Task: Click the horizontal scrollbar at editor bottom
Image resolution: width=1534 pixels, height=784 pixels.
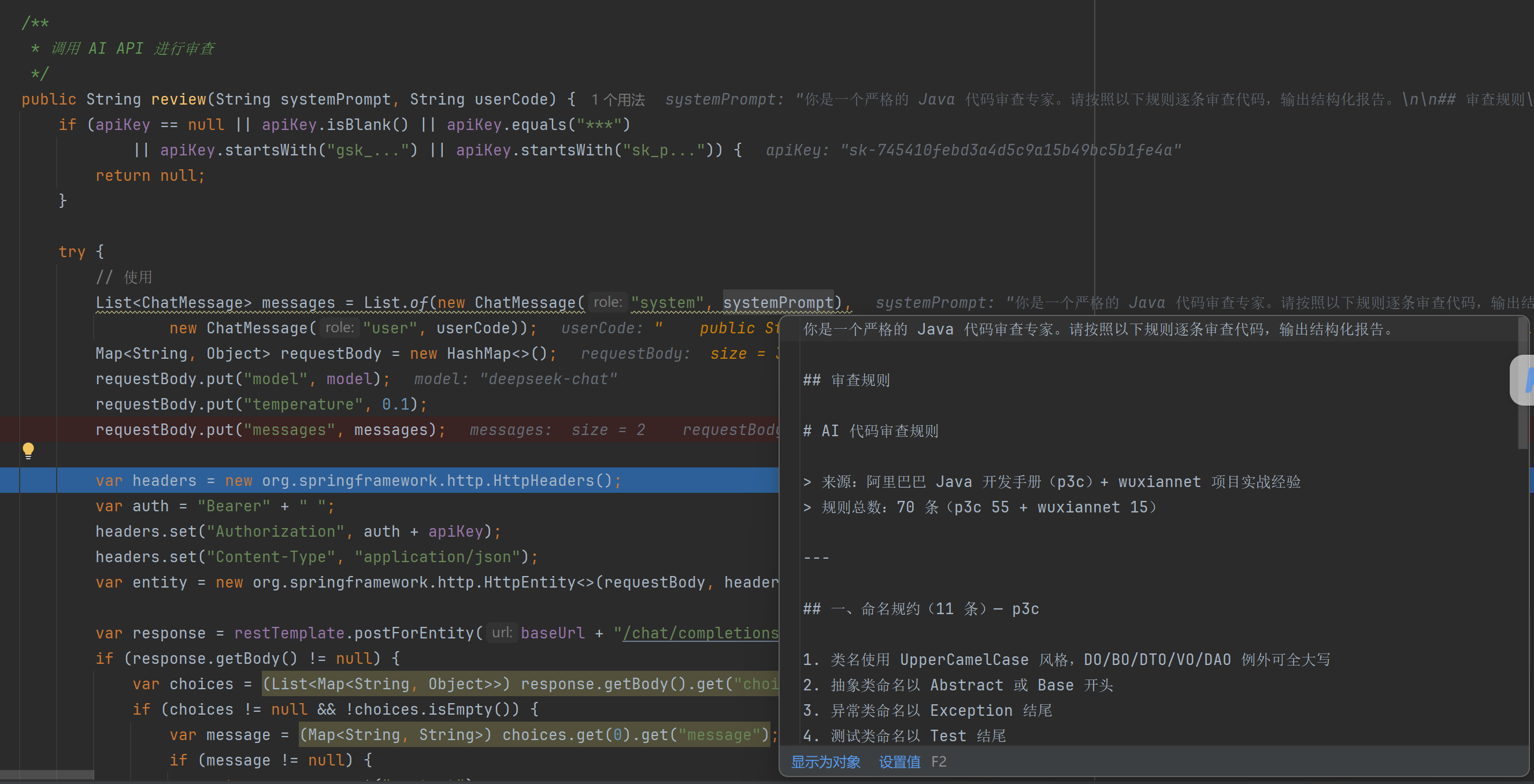Action: (x=47, y=775)
